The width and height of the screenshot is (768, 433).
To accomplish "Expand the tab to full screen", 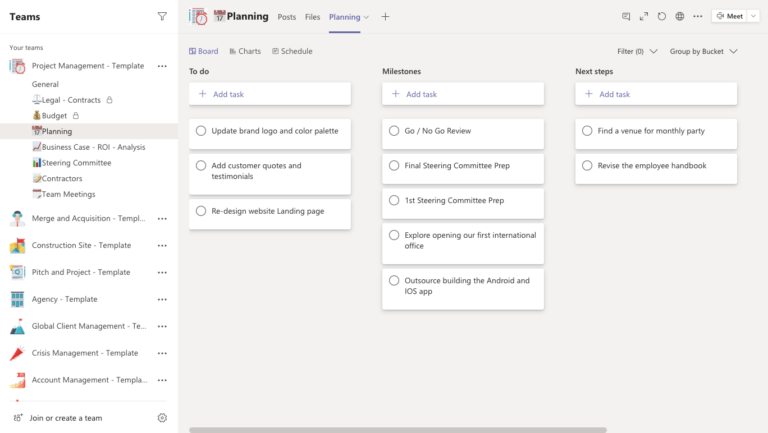I will [643, 16].
